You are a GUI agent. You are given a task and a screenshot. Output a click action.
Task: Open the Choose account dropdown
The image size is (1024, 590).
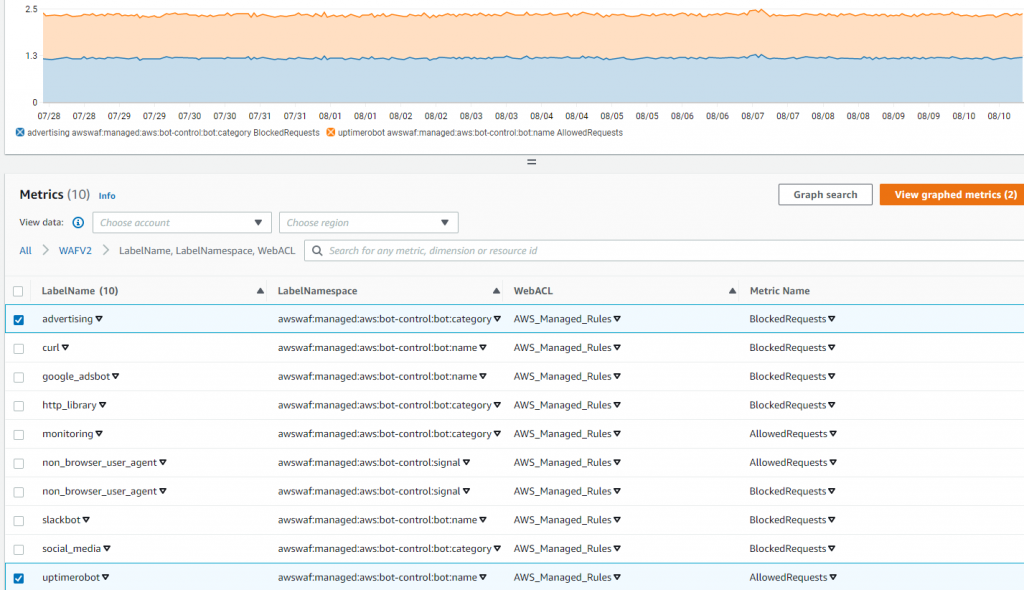pos(182,223)
